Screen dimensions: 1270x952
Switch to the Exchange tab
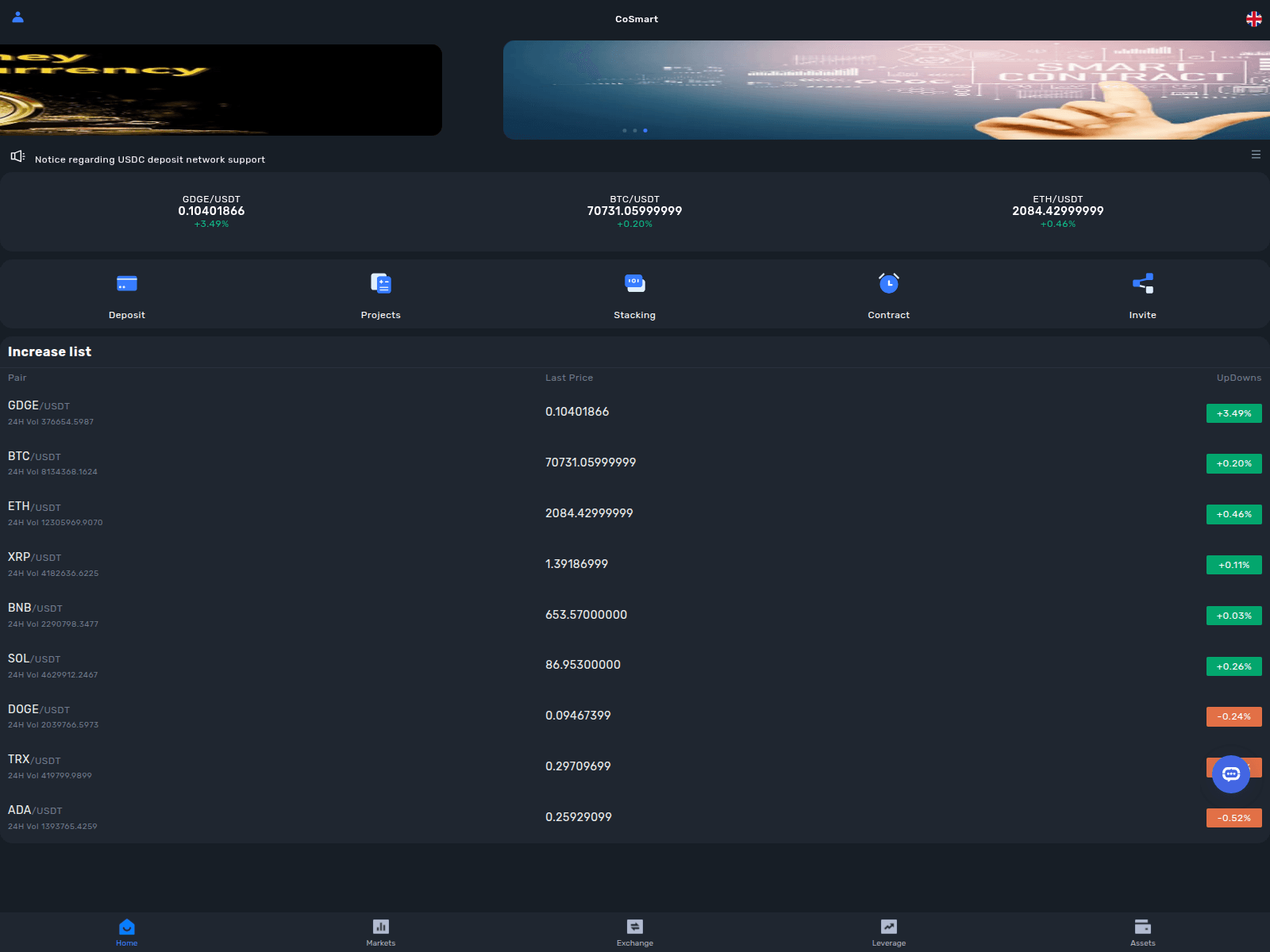634,932
